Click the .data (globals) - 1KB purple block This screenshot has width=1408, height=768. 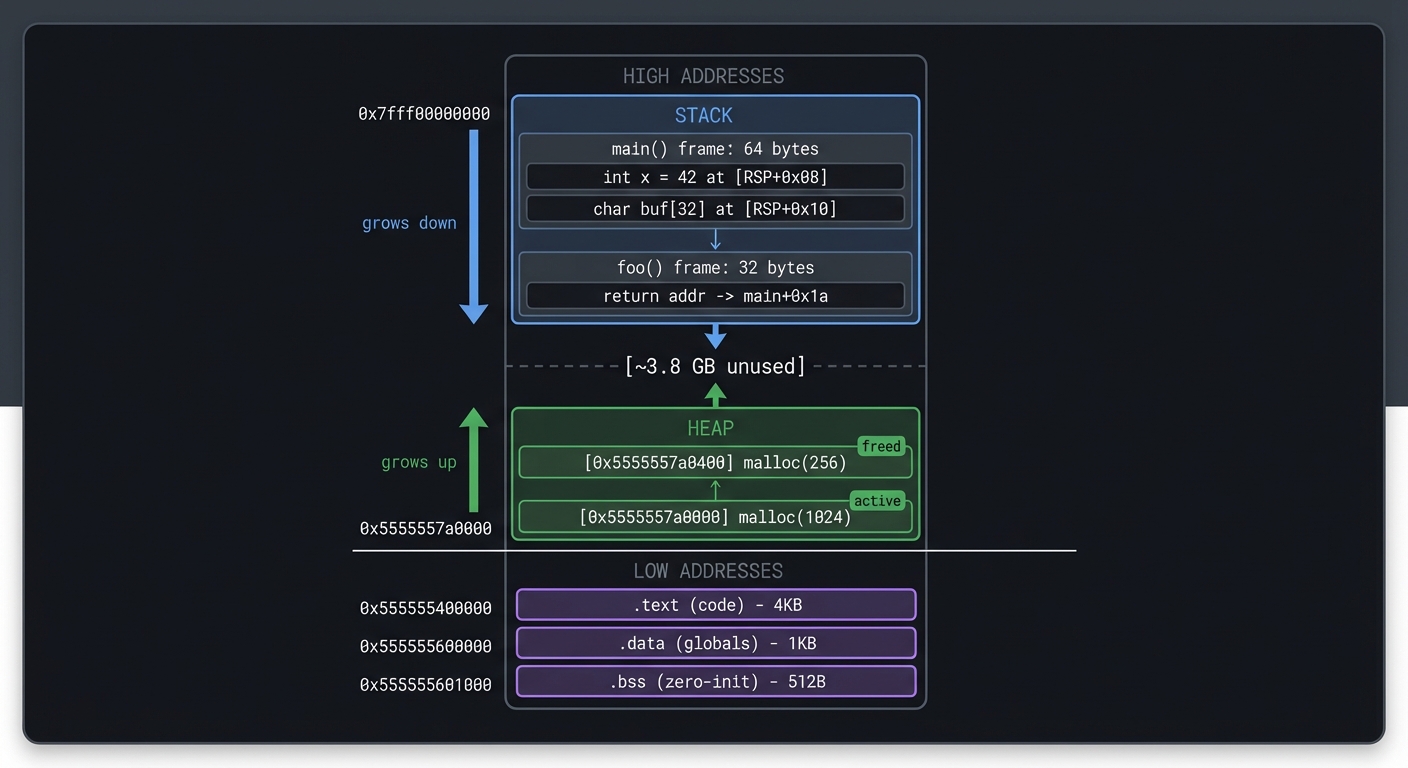click(715, 643)
